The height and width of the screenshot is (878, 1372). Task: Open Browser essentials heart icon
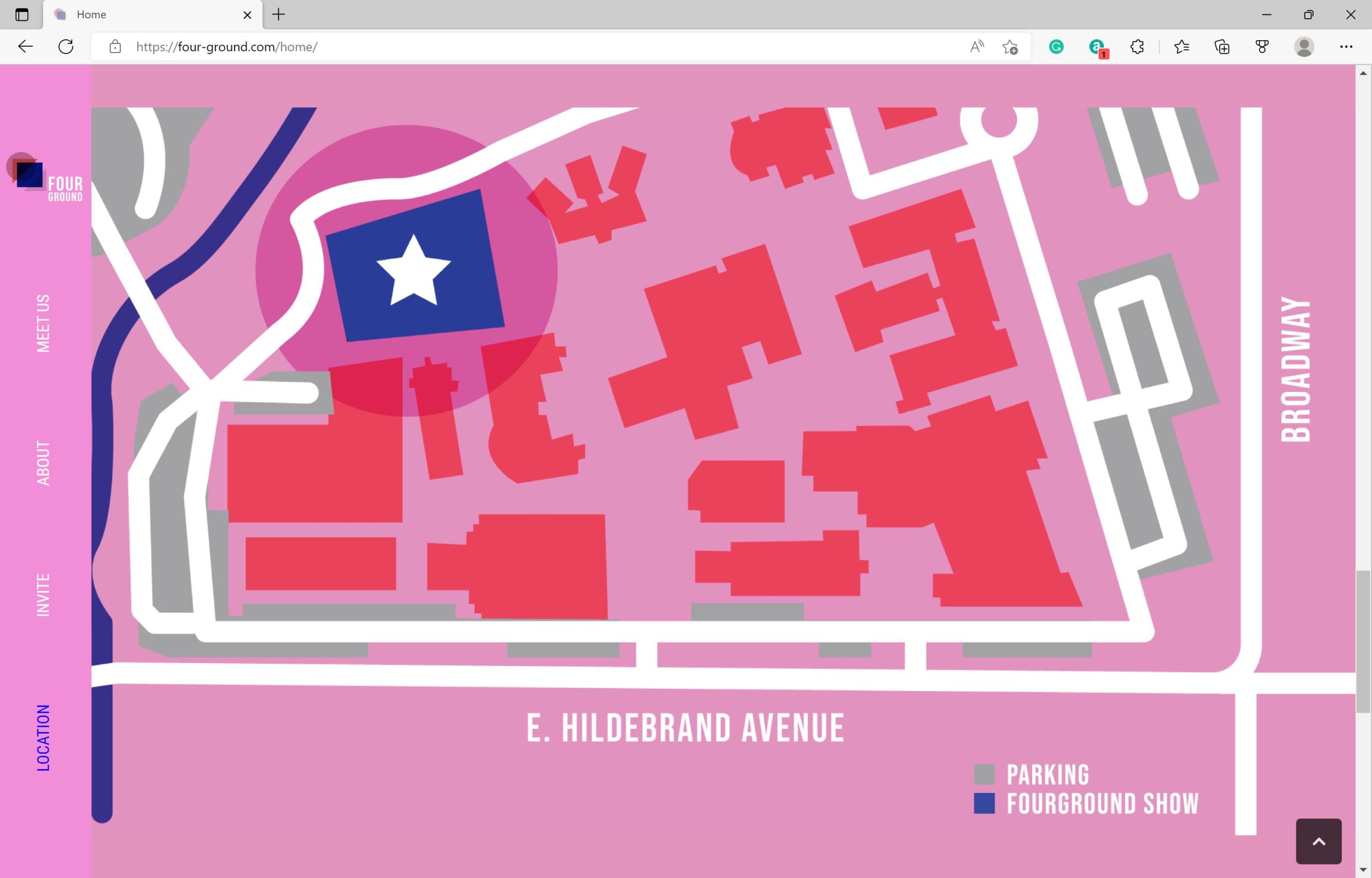tap(1262, 47)
